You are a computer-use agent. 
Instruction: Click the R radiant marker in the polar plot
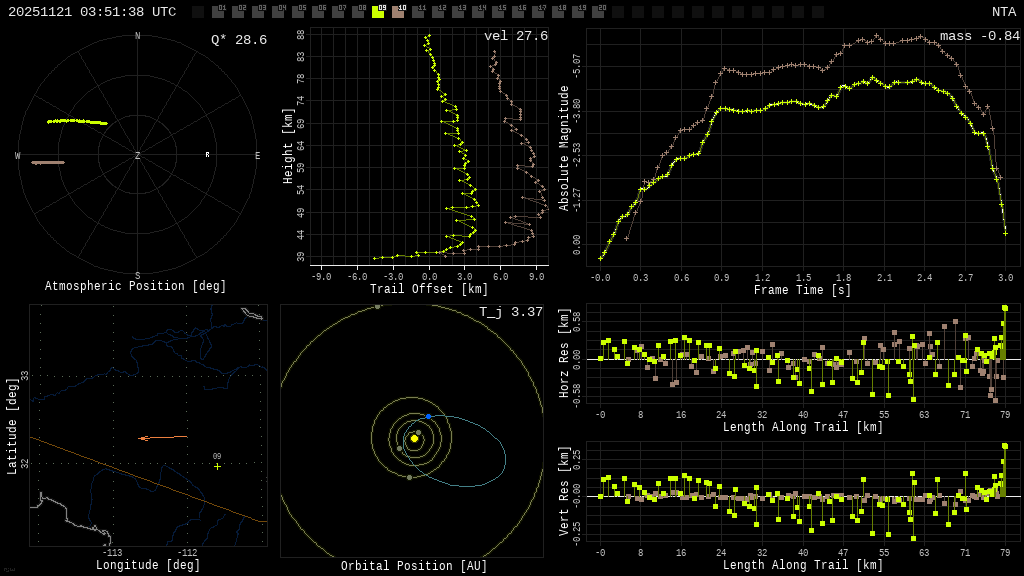[x=208, y=155]
